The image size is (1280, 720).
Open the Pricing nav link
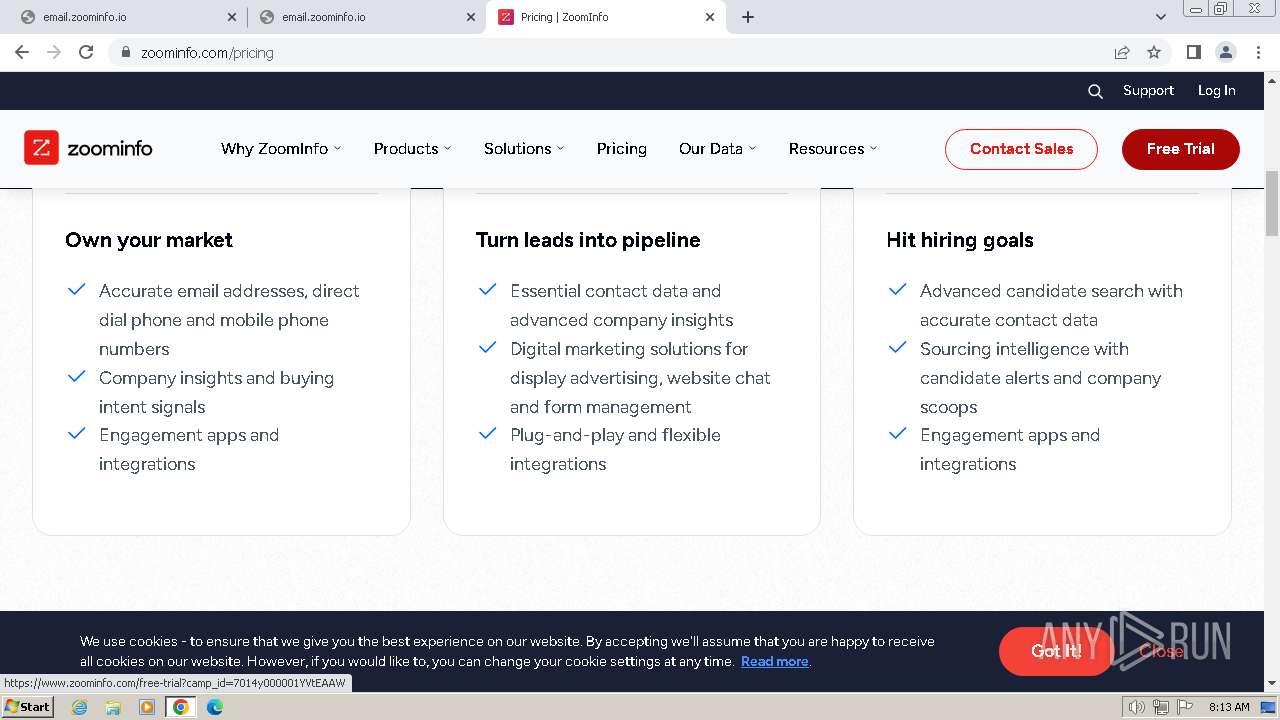point(622,148)
